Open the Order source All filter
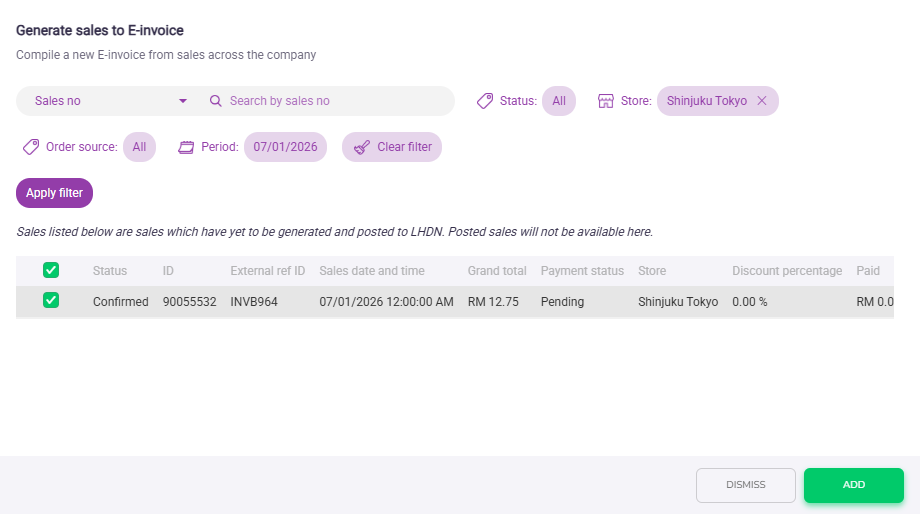920x514 pixels. tap(139, 147)
